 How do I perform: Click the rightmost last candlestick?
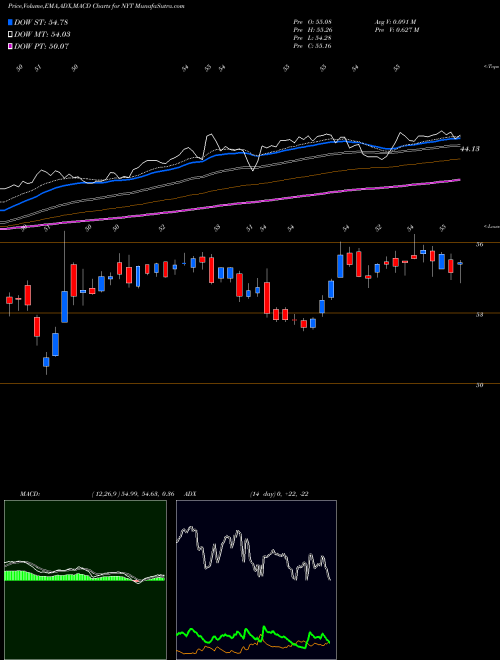[460, 264]
